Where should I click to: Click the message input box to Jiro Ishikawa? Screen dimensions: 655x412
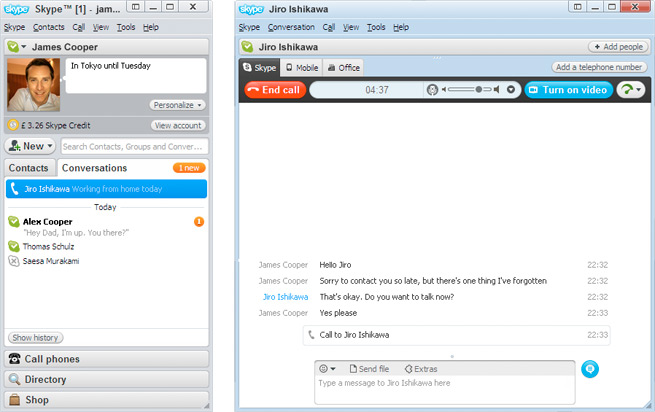click(x=445, y=389)
